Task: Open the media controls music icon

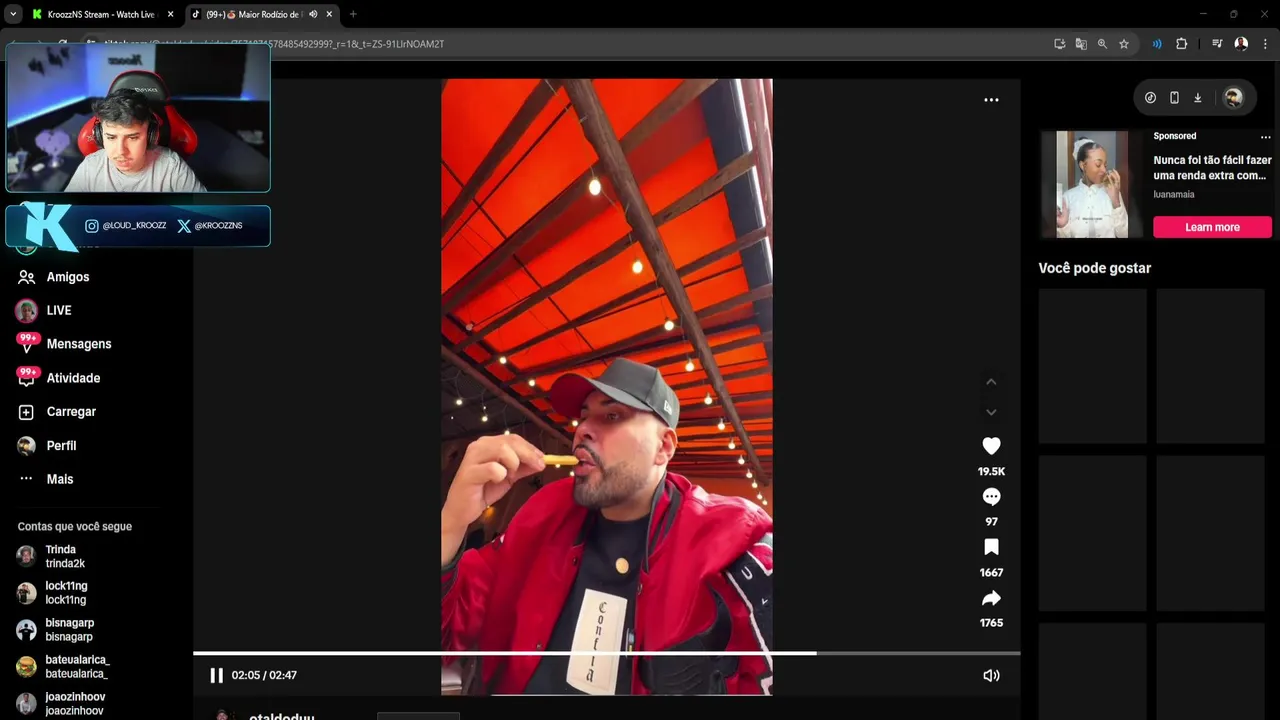Action: tap(1217, 44)
